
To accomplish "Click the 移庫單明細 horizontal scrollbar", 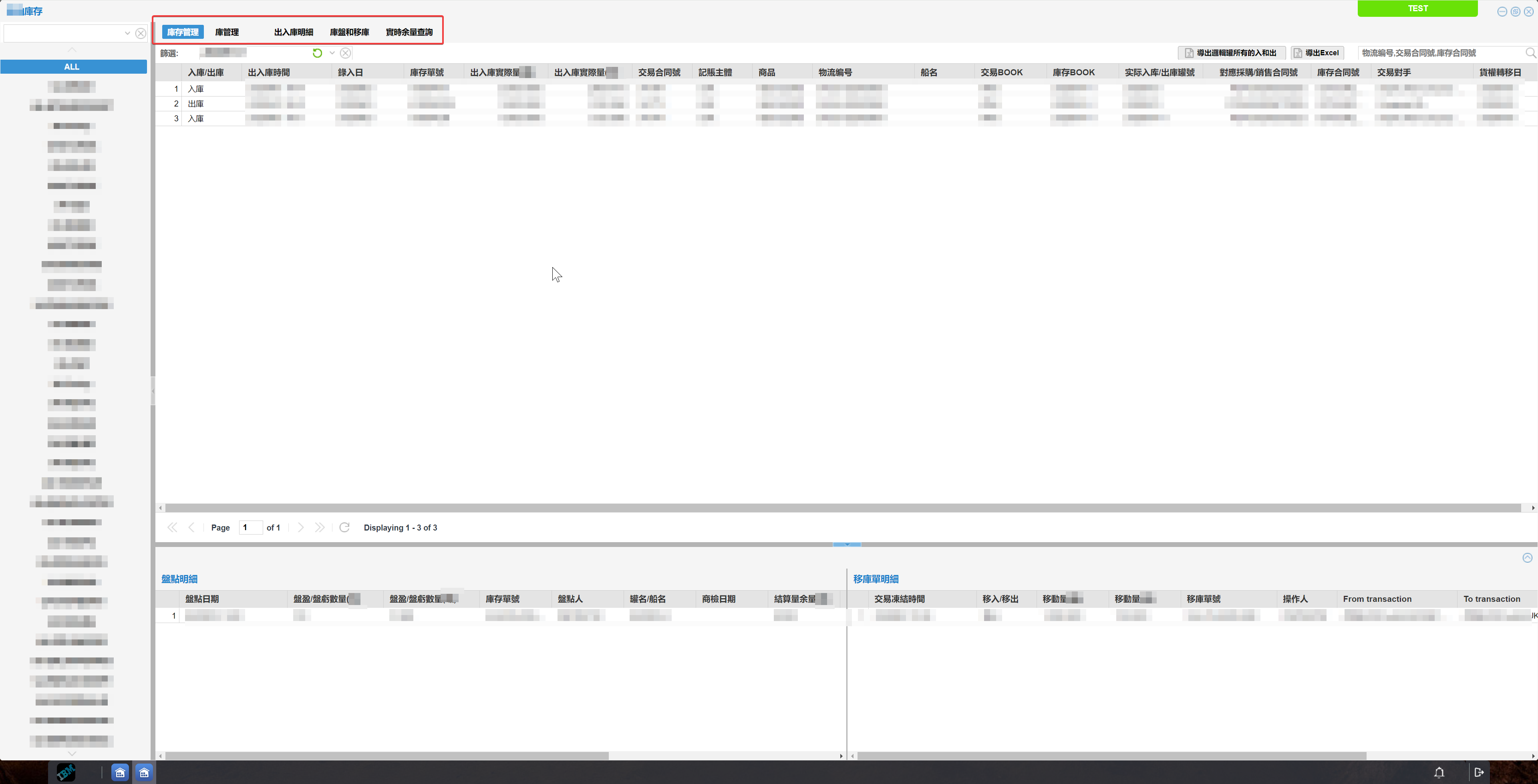I will pos(1112,756).
